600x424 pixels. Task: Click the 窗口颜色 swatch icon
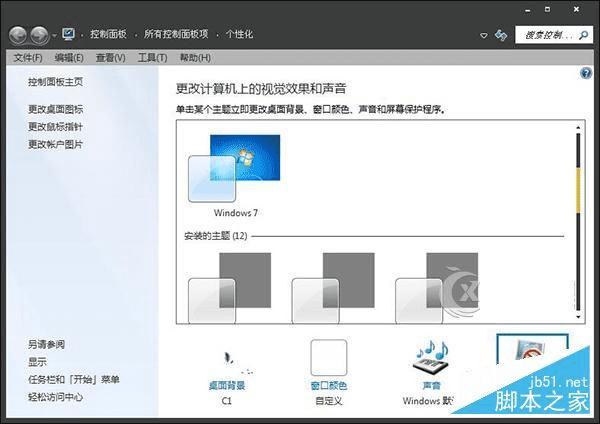(329, 357)
